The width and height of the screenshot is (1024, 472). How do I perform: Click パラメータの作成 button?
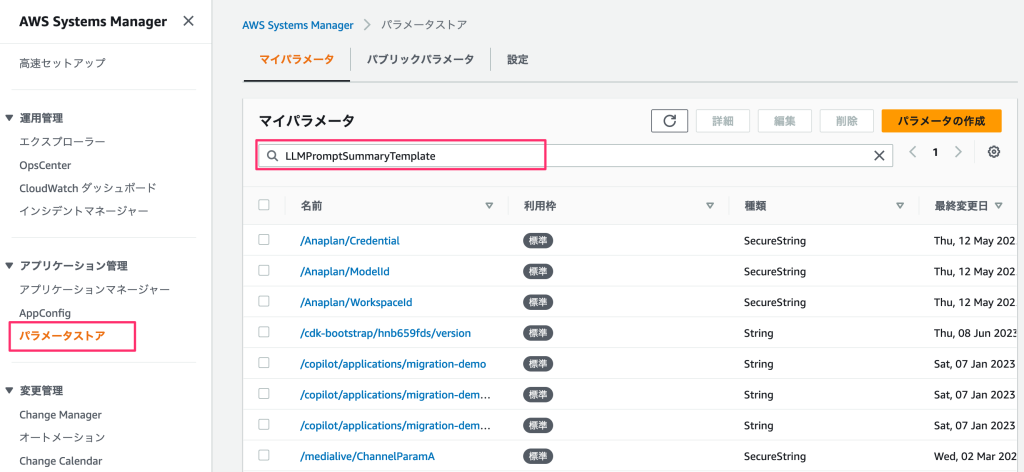click(941, 121)
